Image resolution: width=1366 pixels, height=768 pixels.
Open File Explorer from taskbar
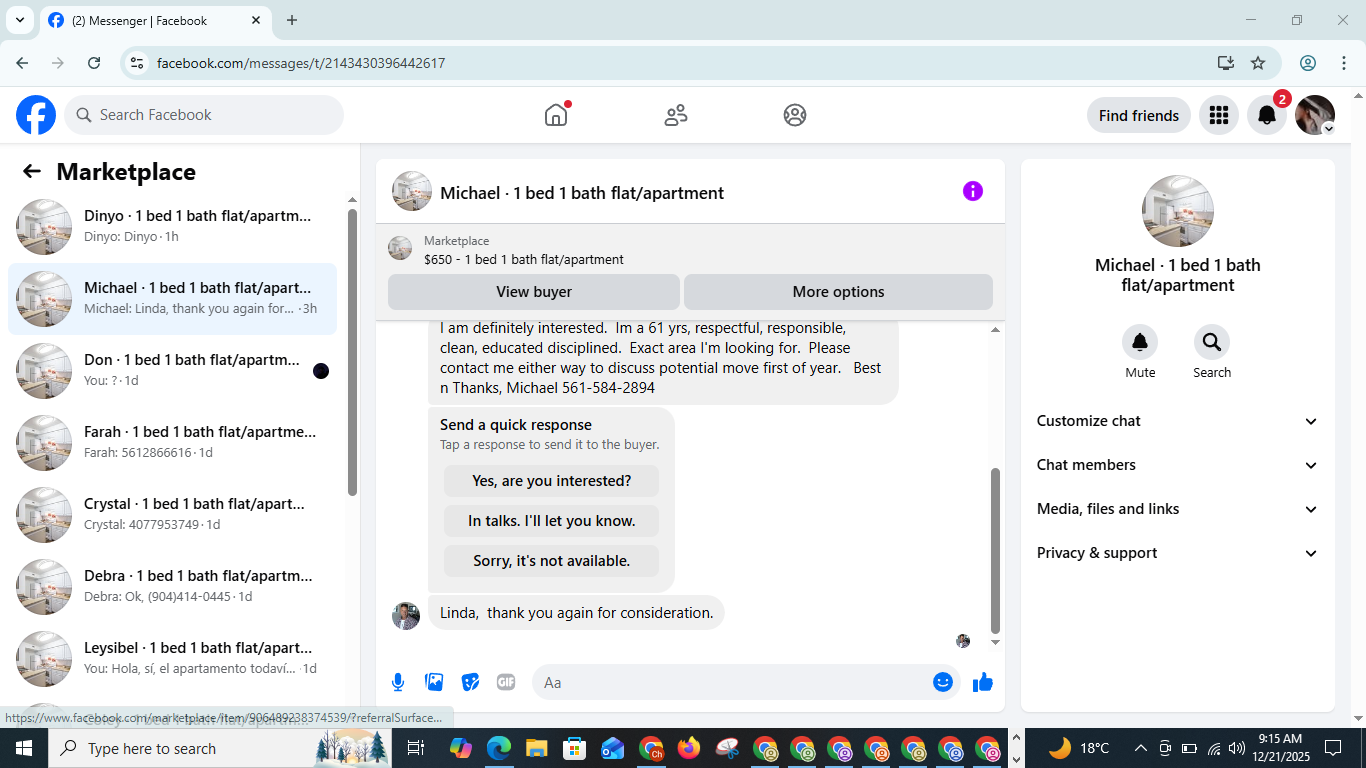click(x=536, y=748)
